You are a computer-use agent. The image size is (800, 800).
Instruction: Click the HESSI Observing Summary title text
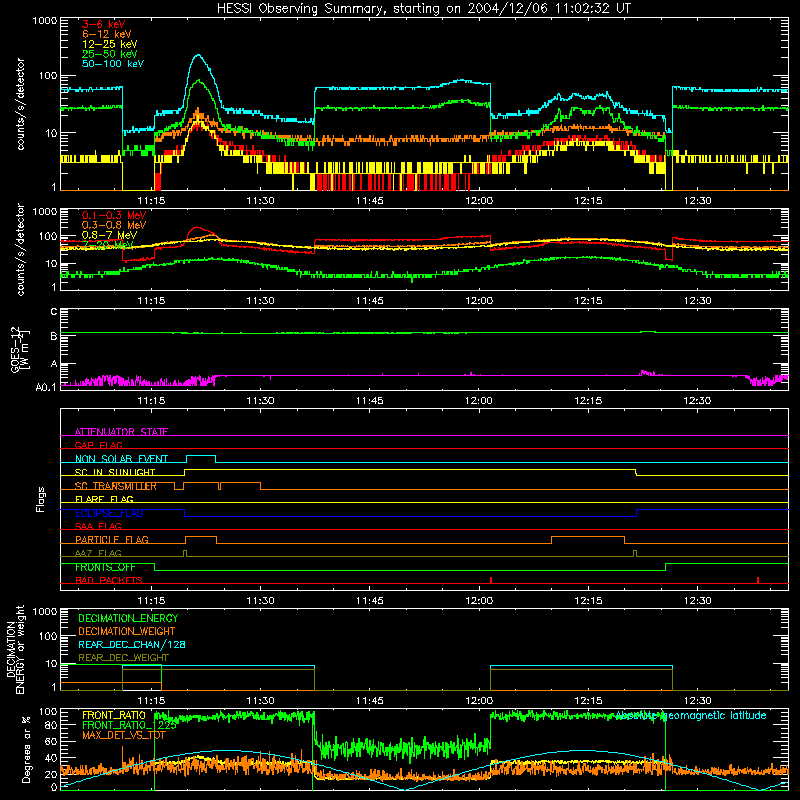(x=424, y=9)
